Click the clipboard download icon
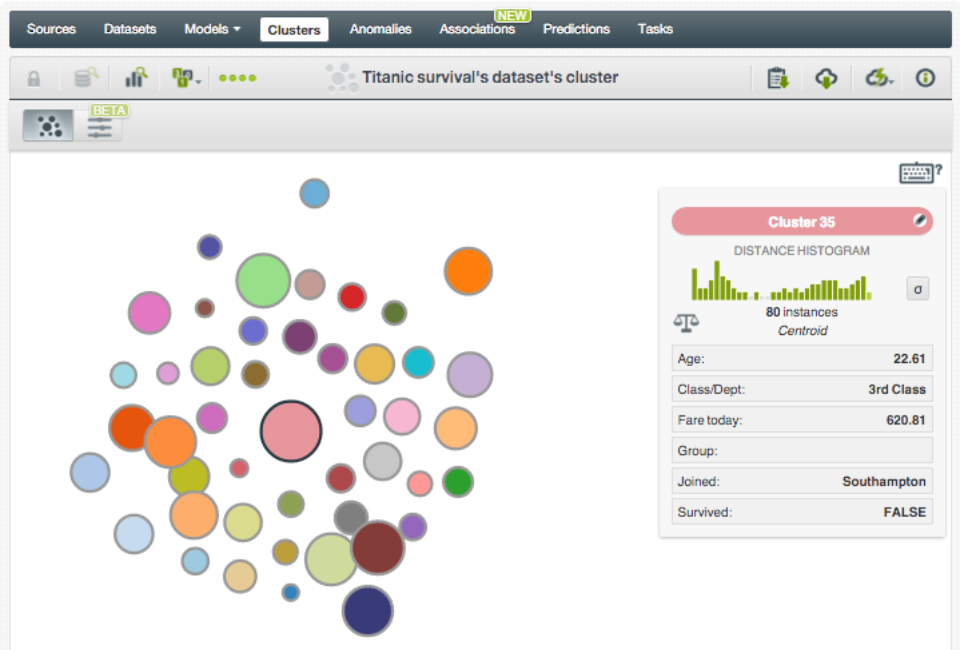The width and height of the screenshot is (960, 650). pos(777,78)
